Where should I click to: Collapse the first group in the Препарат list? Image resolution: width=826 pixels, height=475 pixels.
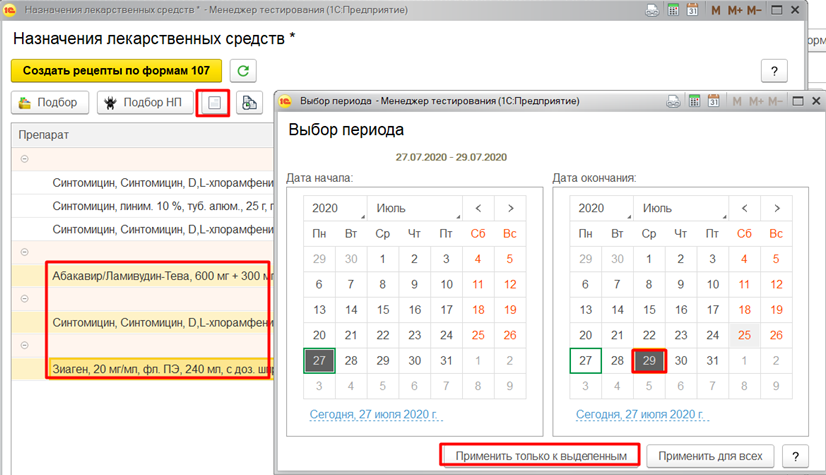pos(24,159)
